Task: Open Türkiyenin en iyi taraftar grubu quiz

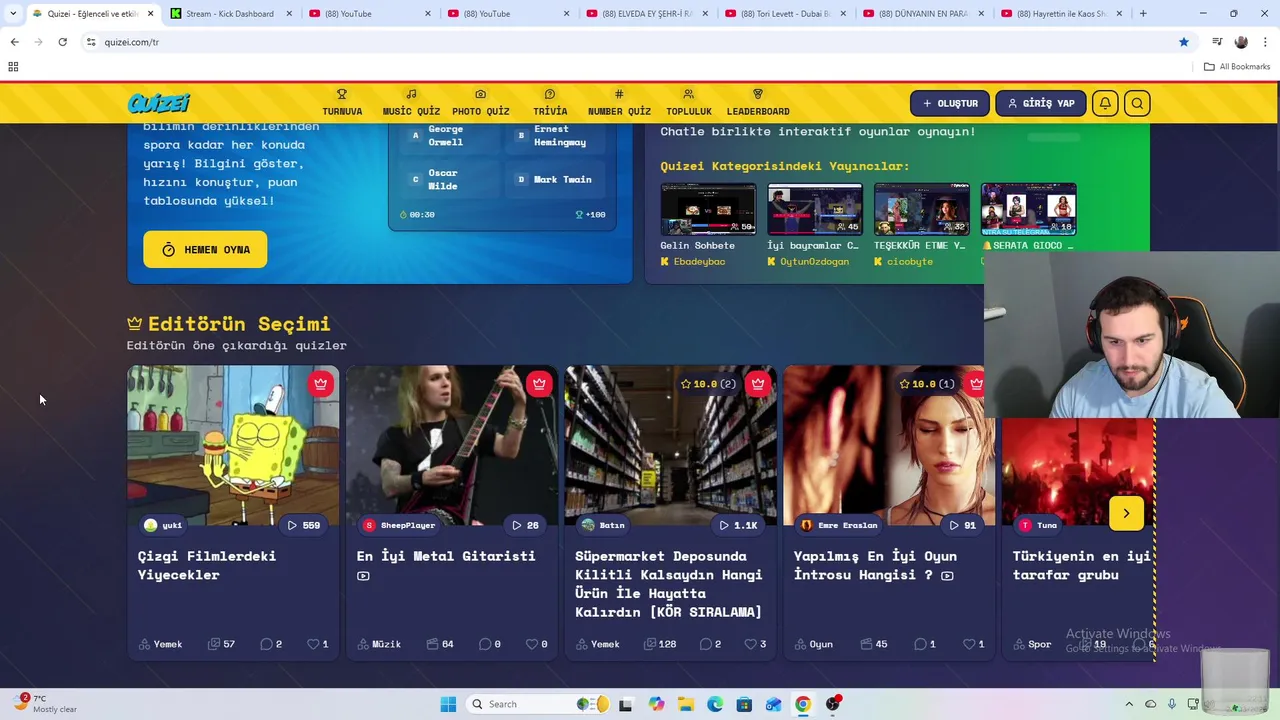Action: (x=1082, y=565)
